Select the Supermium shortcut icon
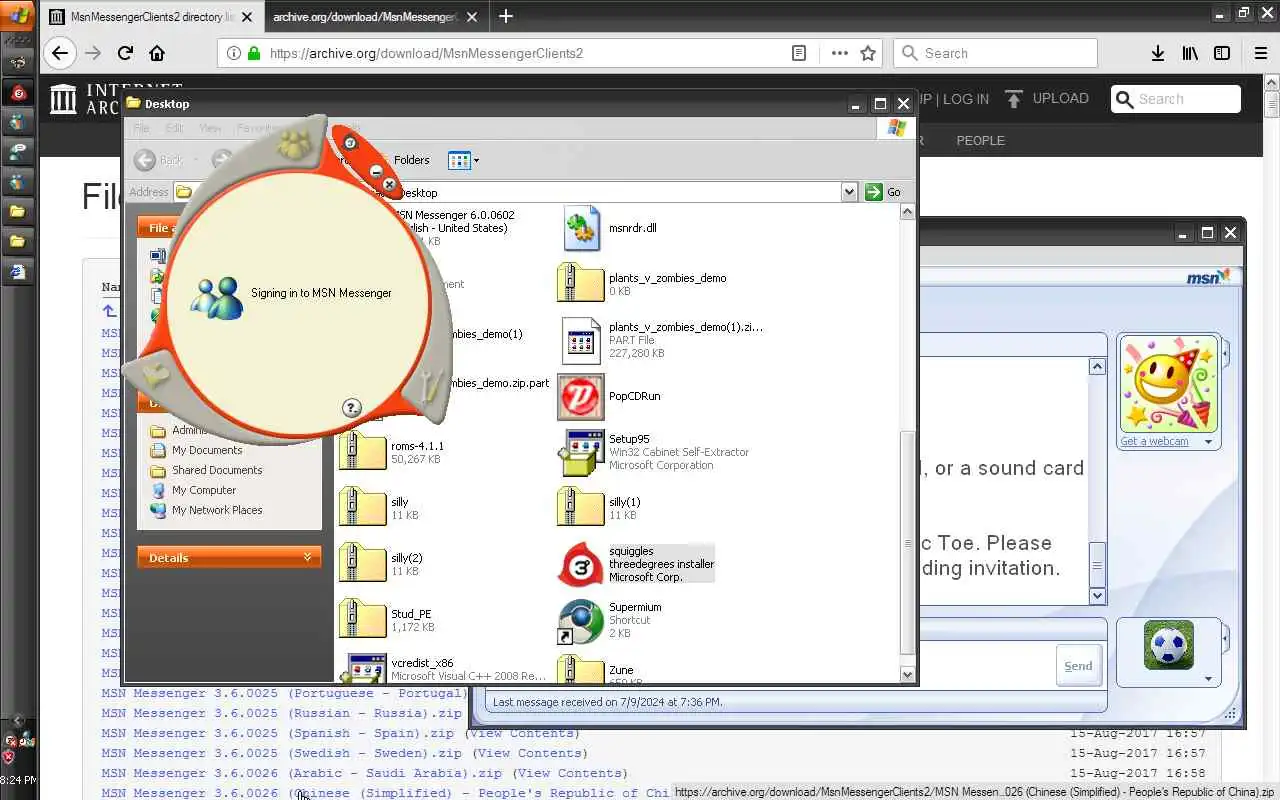The width and height of the screenshot is (1280, 800). [x=581, y=621]
